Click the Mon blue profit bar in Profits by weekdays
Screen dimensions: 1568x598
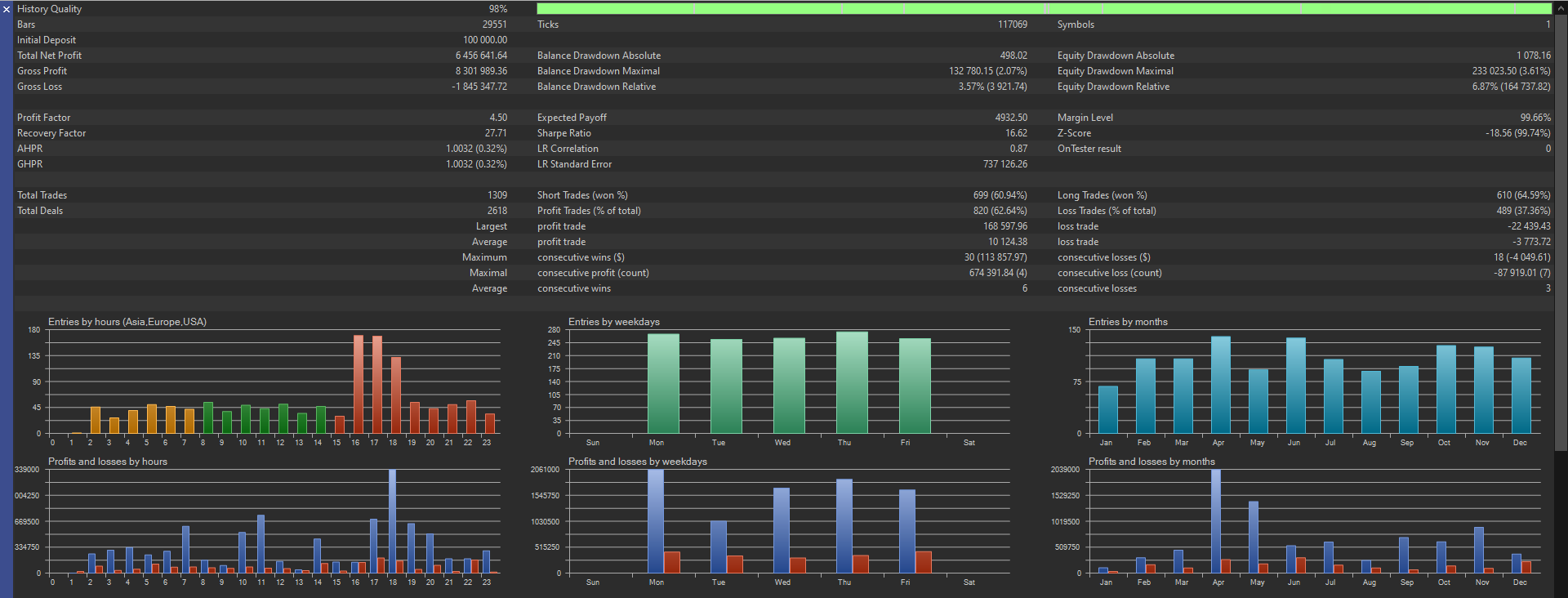click(656, 521)
